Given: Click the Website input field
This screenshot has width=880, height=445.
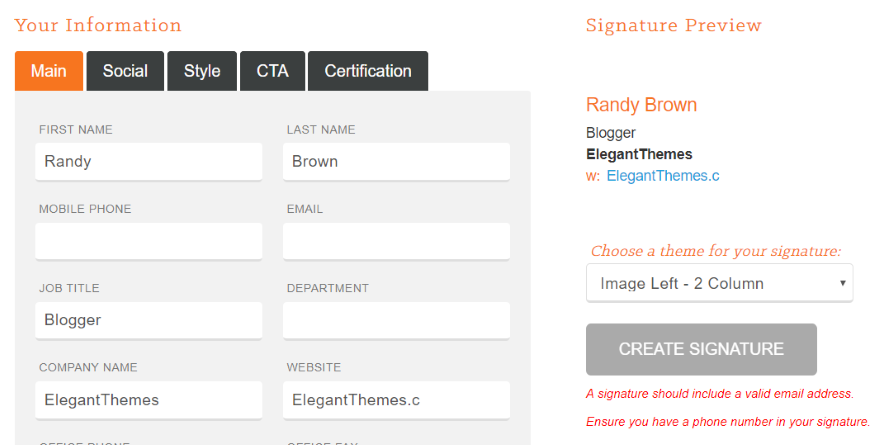Looking at the screenshot, I should pyautogui.click(x=396, y=400).
